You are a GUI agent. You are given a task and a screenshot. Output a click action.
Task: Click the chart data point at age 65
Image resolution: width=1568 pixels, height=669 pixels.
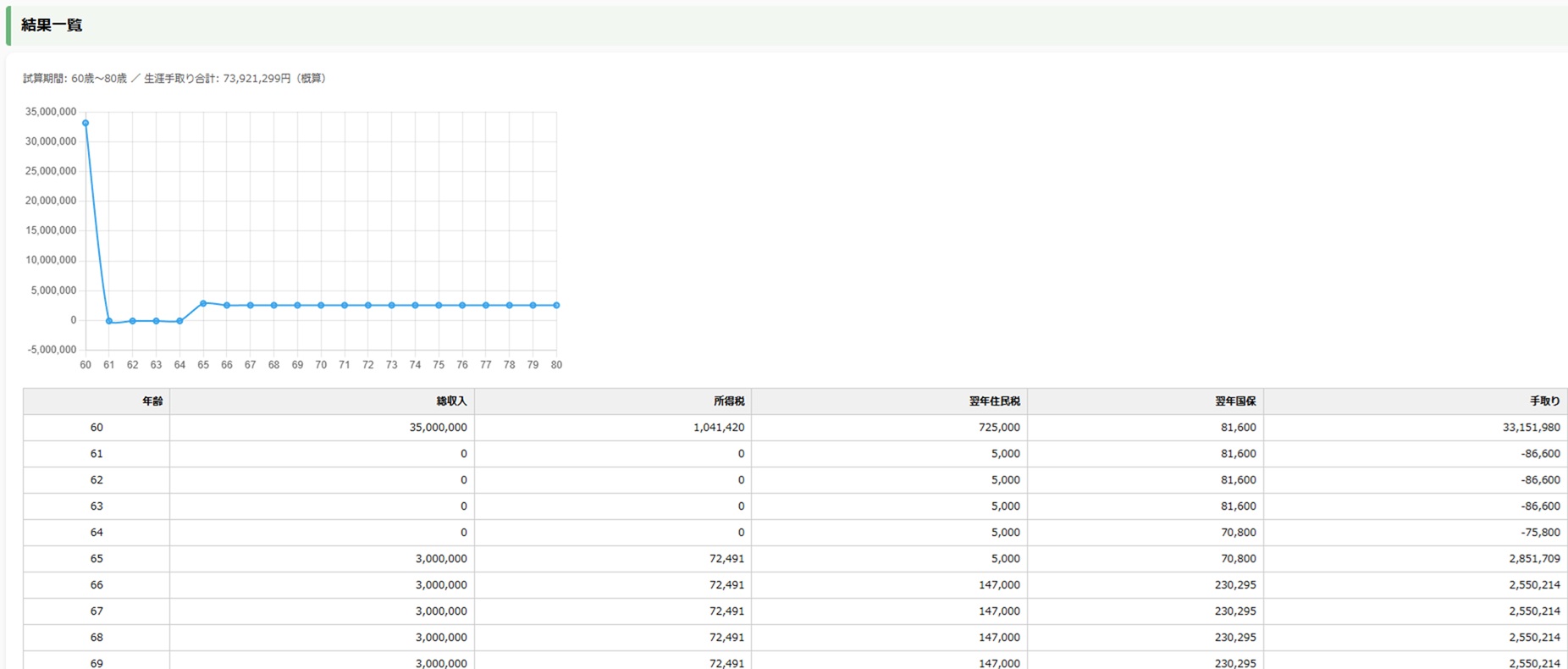point(203,303)
